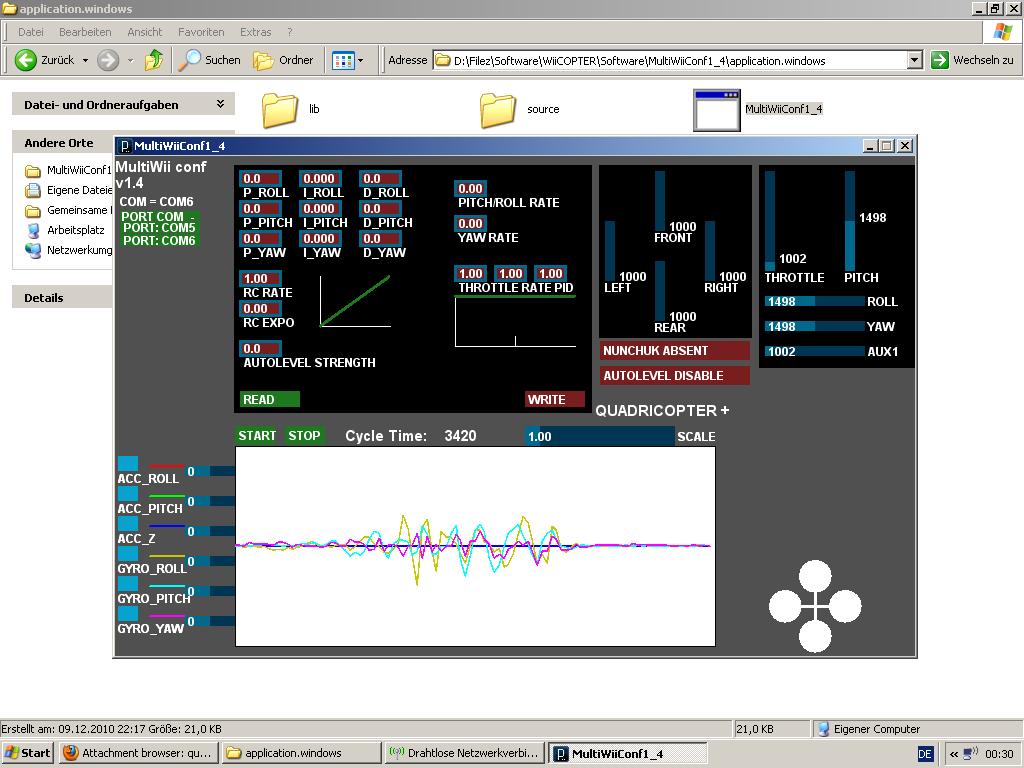Image resolution: width=1024 pixels, height=768 pixels.
Task: Toggle the Ordner folders pane
Action: tap(283, 60)
